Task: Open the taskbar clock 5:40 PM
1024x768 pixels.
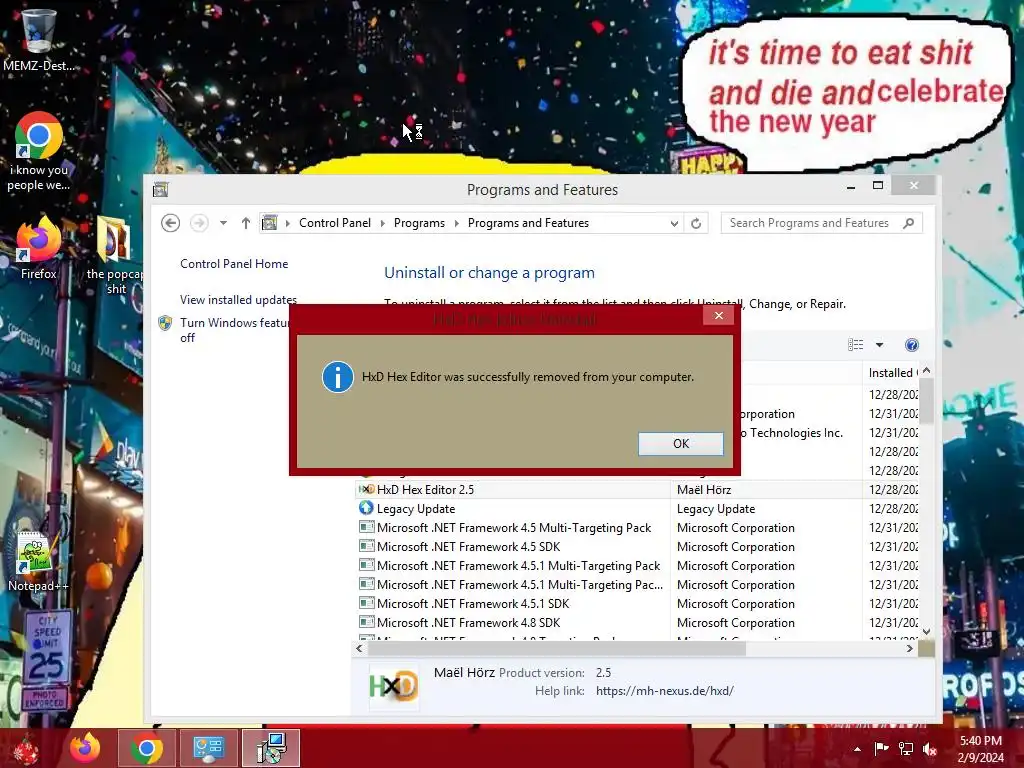Action: click(980, 749)
